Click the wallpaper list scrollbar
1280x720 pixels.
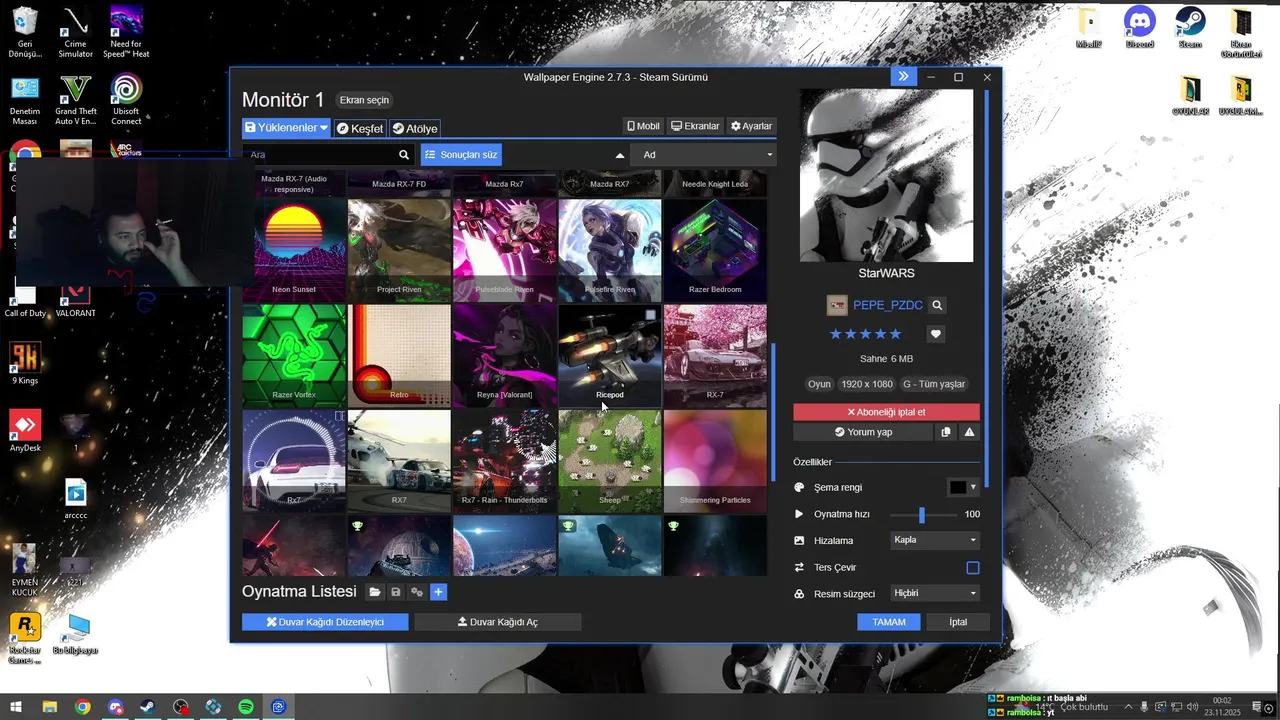773,410
